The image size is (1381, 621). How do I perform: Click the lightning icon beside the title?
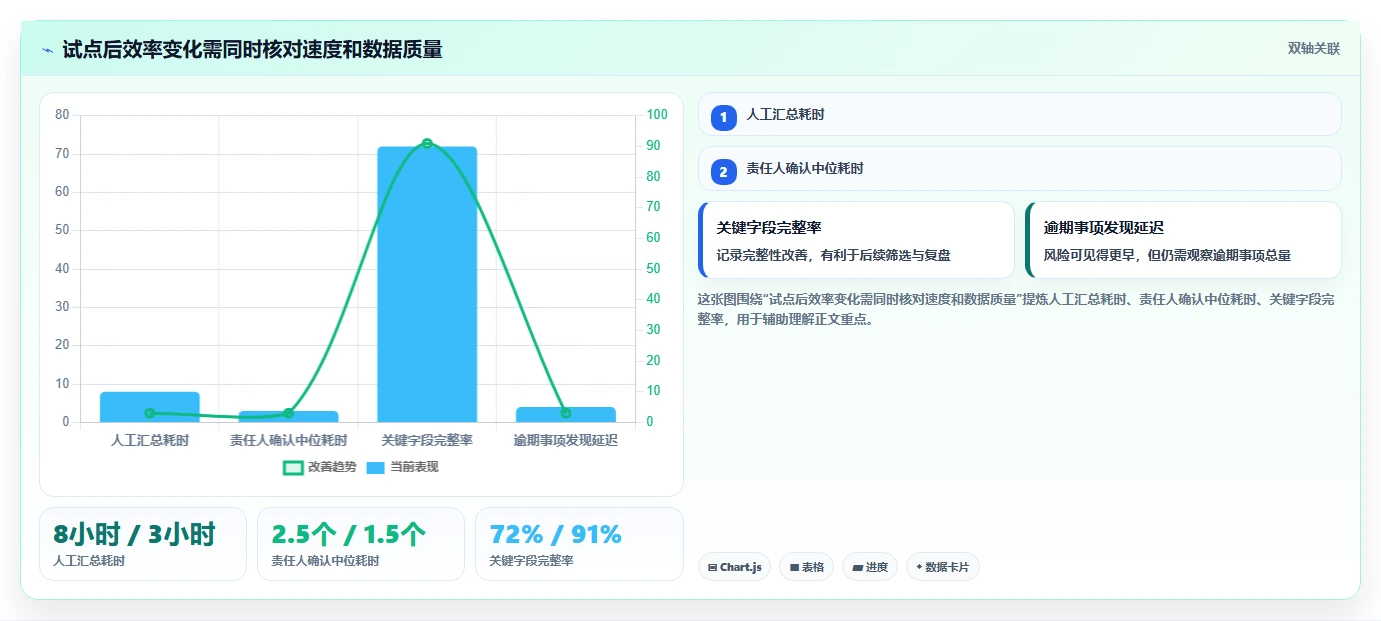point(48,50)
